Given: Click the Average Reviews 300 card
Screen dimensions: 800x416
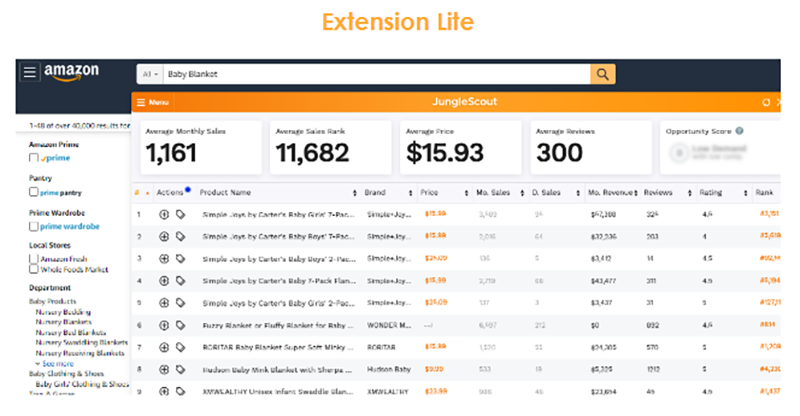Looking at the screenshot, I should [591, 148].
